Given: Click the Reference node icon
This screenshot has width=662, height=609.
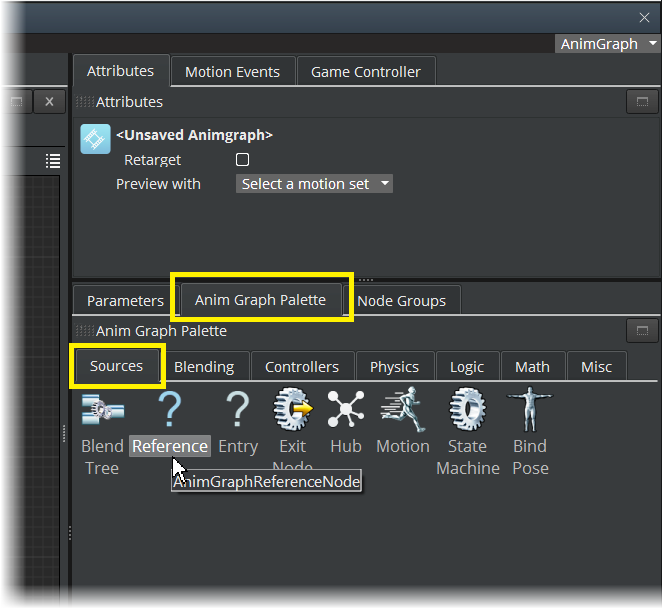Looking at the screenshot, I should click(170, 411).
